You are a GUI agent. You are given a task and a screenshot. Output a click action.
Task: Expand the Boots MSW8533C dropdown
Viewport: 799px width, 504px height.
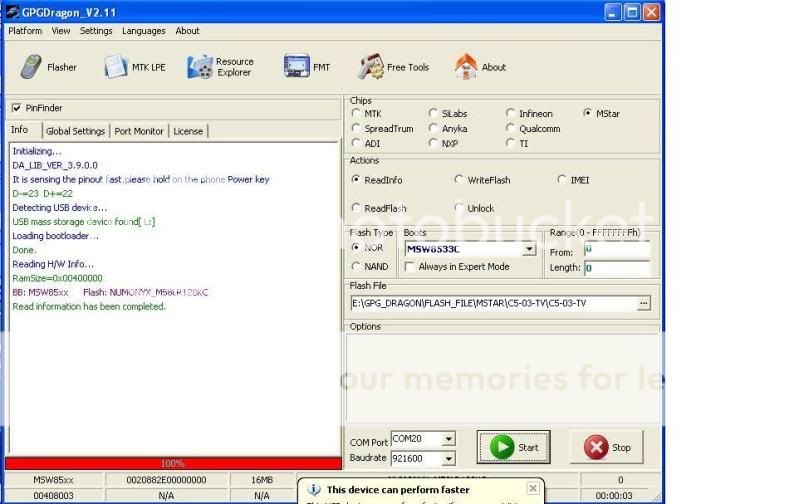coord(529,249)
